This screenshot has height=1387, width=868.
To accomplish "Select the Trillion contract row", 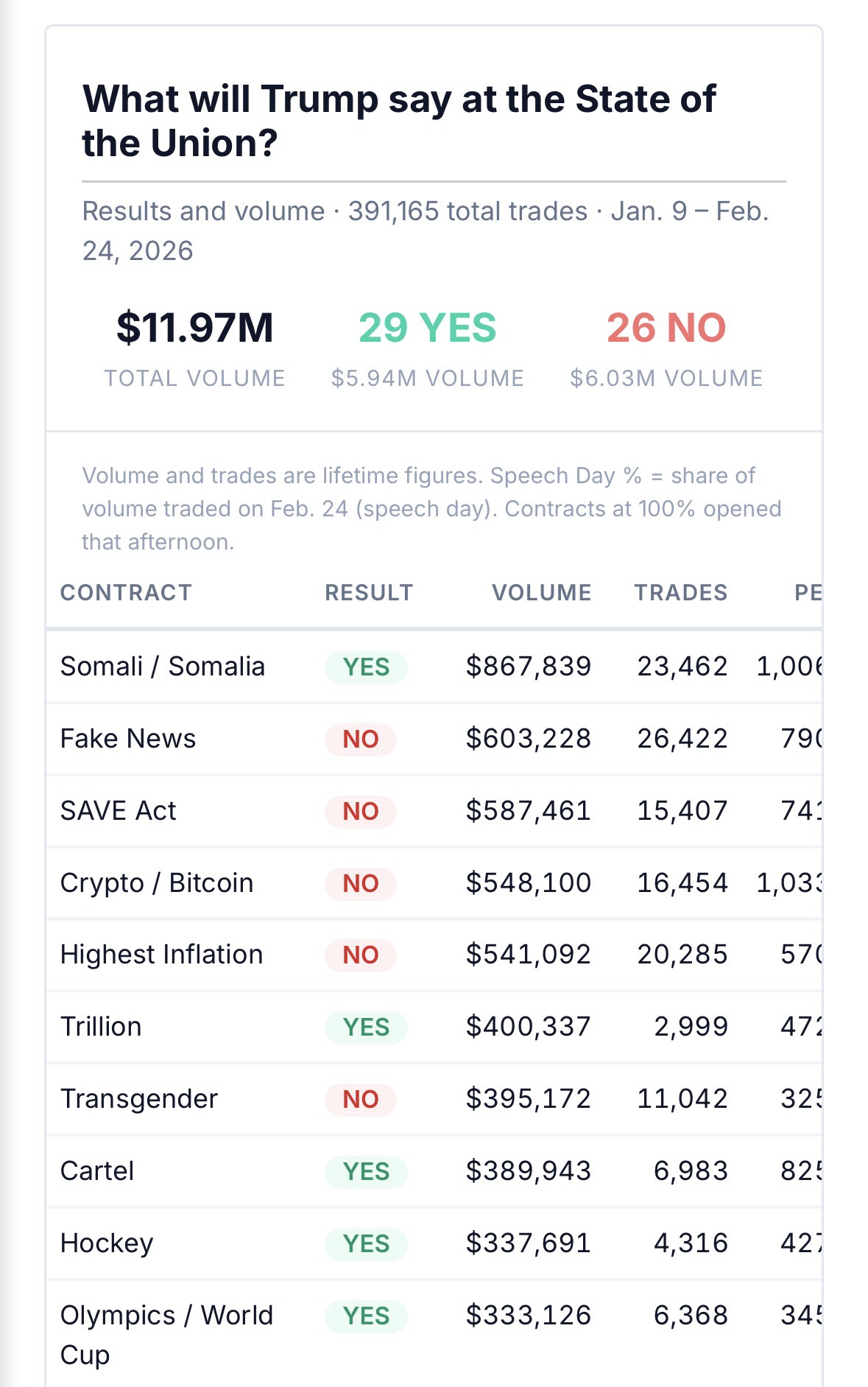I will [101, 1026].
